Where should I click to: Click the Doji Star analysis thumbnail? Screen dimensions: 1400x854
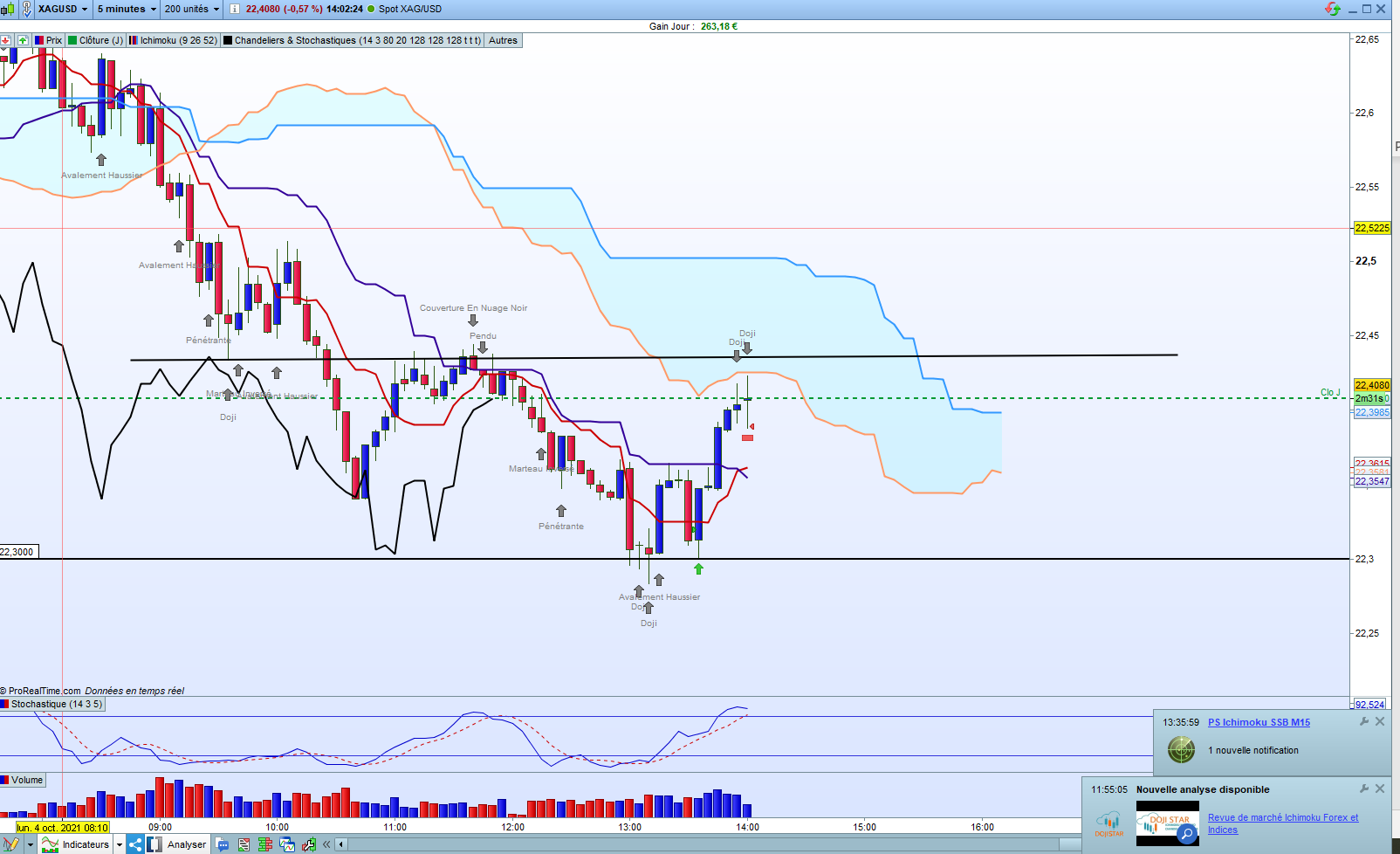click(x=1167, y=823)
